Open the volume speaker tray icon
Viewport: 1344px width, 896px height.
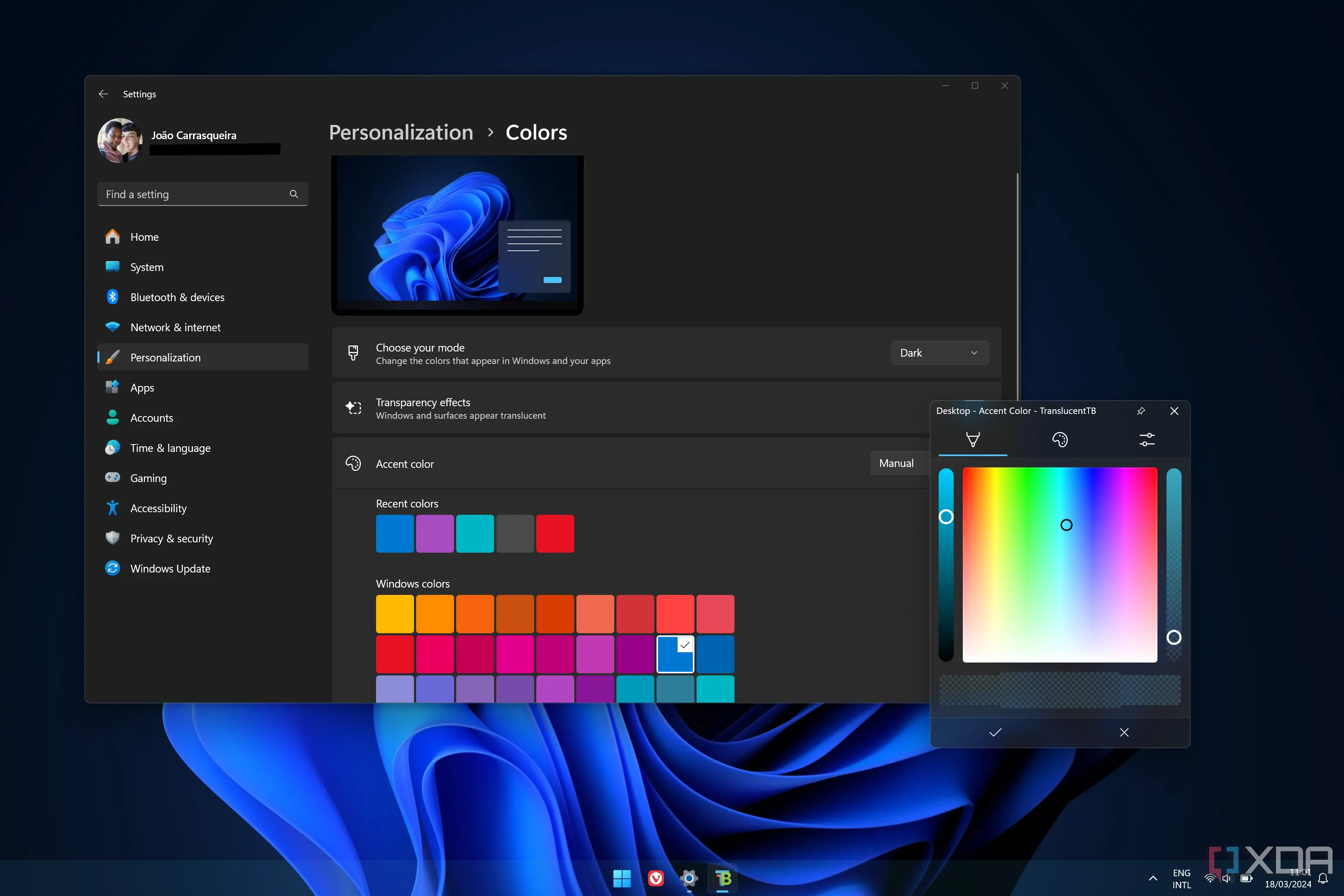click(1226, 878)
